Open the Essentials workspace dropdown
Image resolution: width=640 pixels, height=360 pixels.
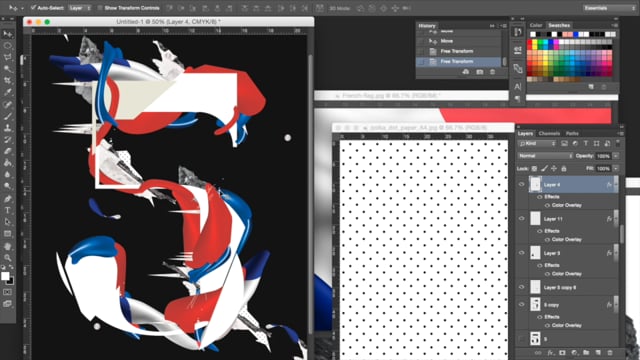pos(608,8)
